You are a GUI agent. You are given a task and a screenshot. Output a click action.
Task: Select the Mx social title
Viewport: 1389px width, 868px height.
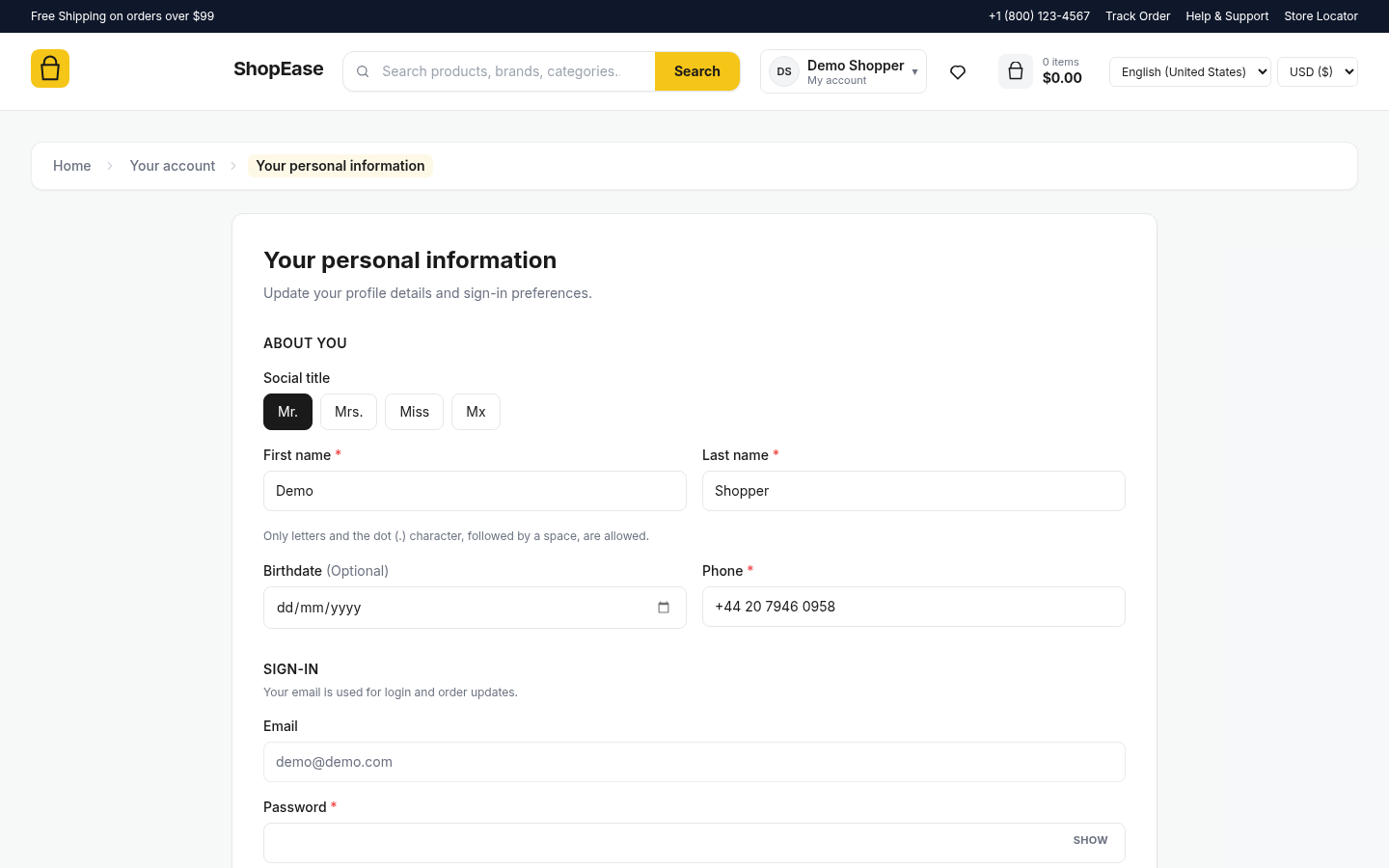point(476,412)
